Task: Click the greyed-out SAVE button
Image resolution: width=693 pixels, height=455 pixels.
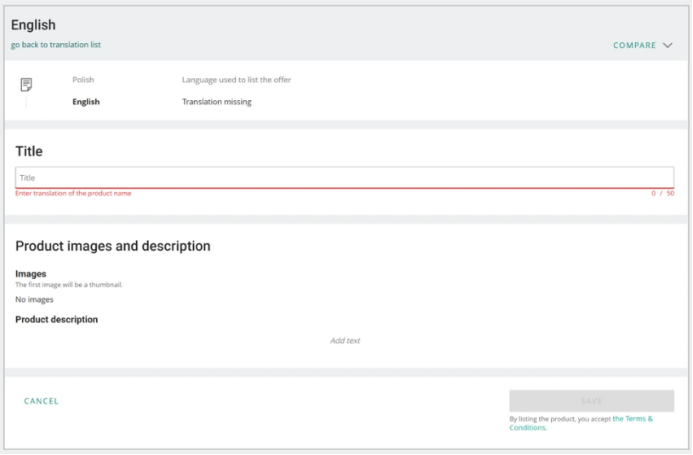Action: pyautogui.click(x=591, y=400)
